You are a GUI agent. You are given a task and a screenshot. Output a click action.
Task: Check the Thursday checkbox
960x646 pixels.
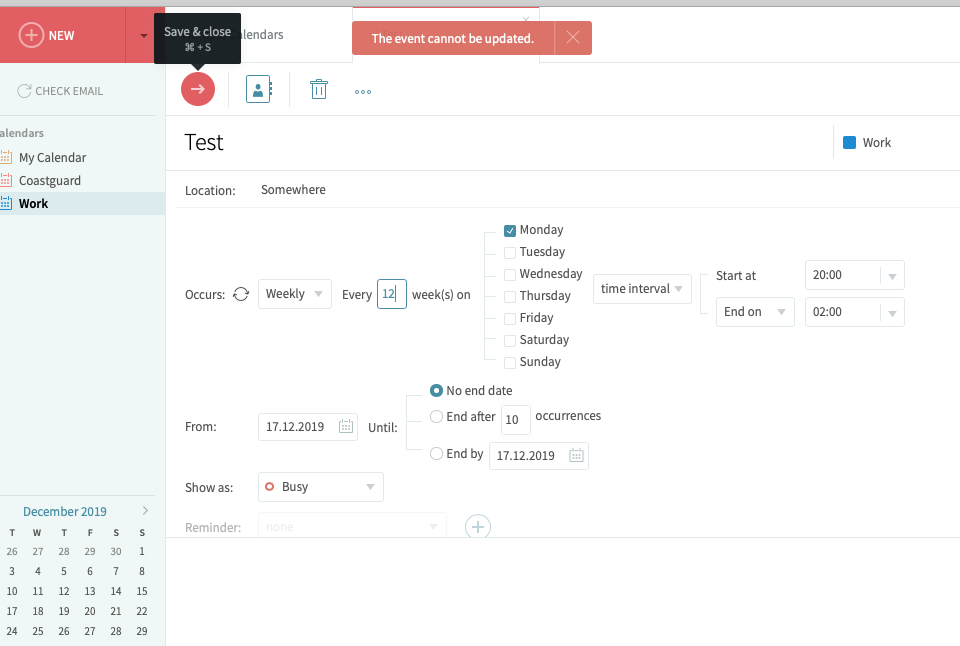pyautogui.click(x=509, y=297)
